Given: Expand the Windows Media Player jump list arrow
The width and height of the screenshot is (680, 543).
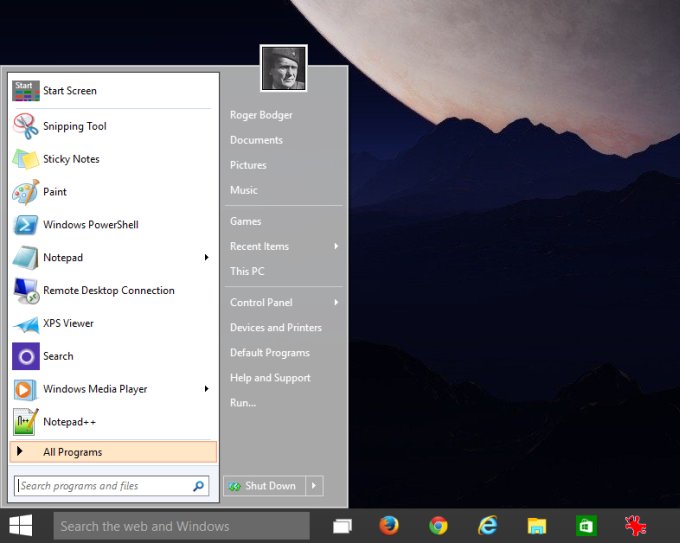Looking at the screenshot, I should click(207, 389).
